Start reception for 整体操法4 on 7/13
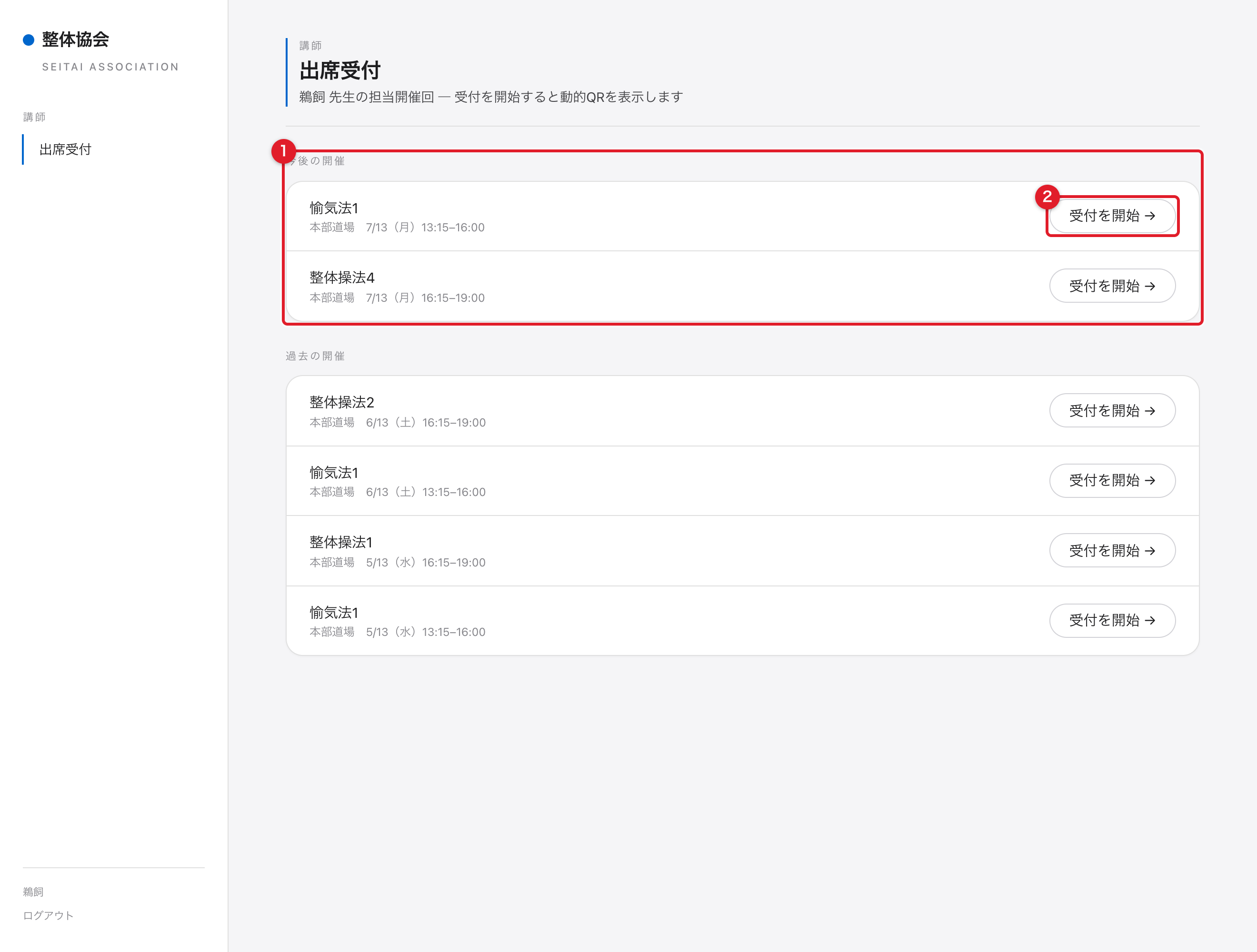 [x=1112, y=286]
